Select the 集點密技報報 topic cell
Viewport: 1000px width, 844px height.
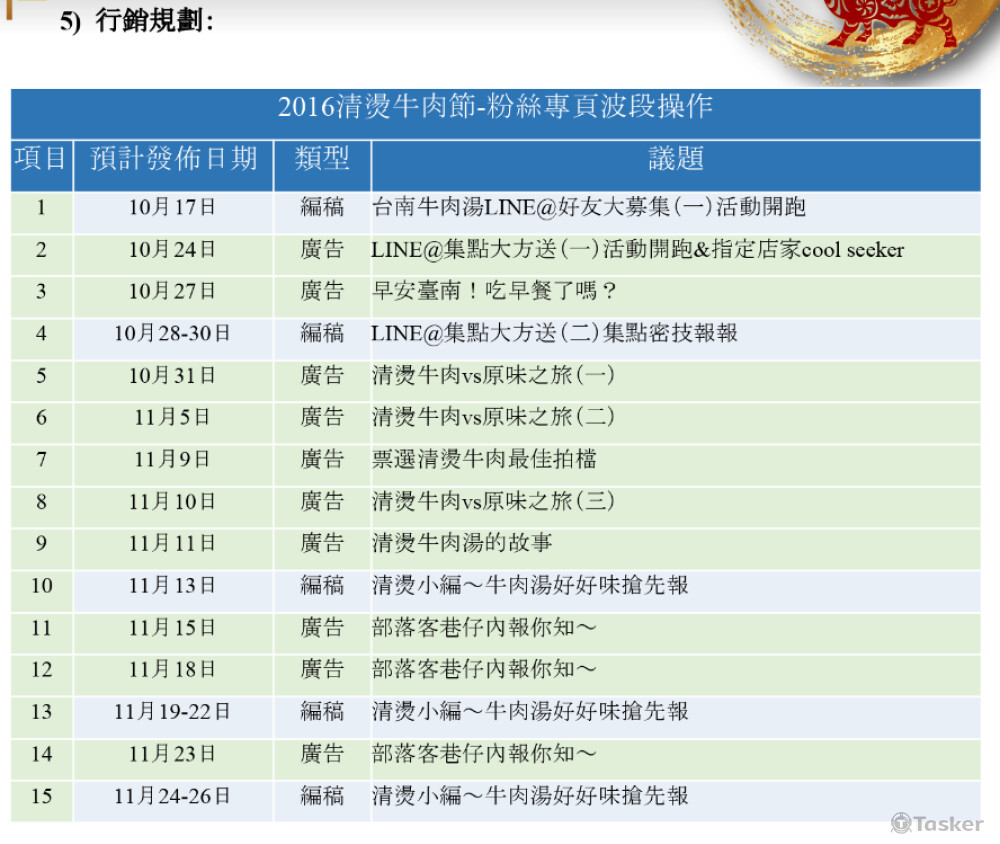pos(554,334)
